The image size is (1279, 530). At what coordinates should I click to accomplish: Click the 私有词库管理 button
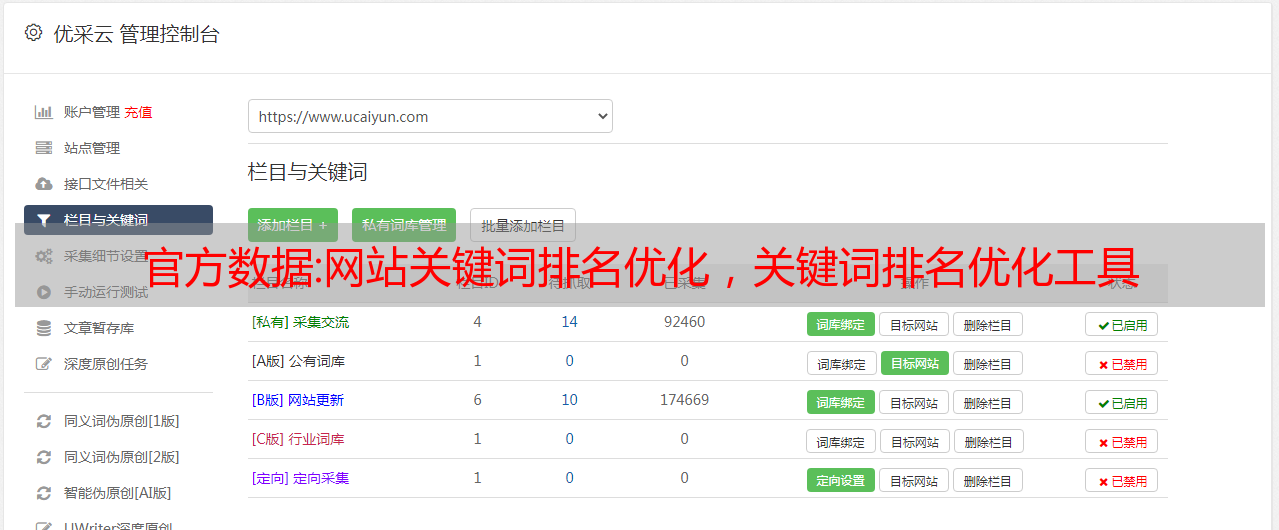[404, 225]
